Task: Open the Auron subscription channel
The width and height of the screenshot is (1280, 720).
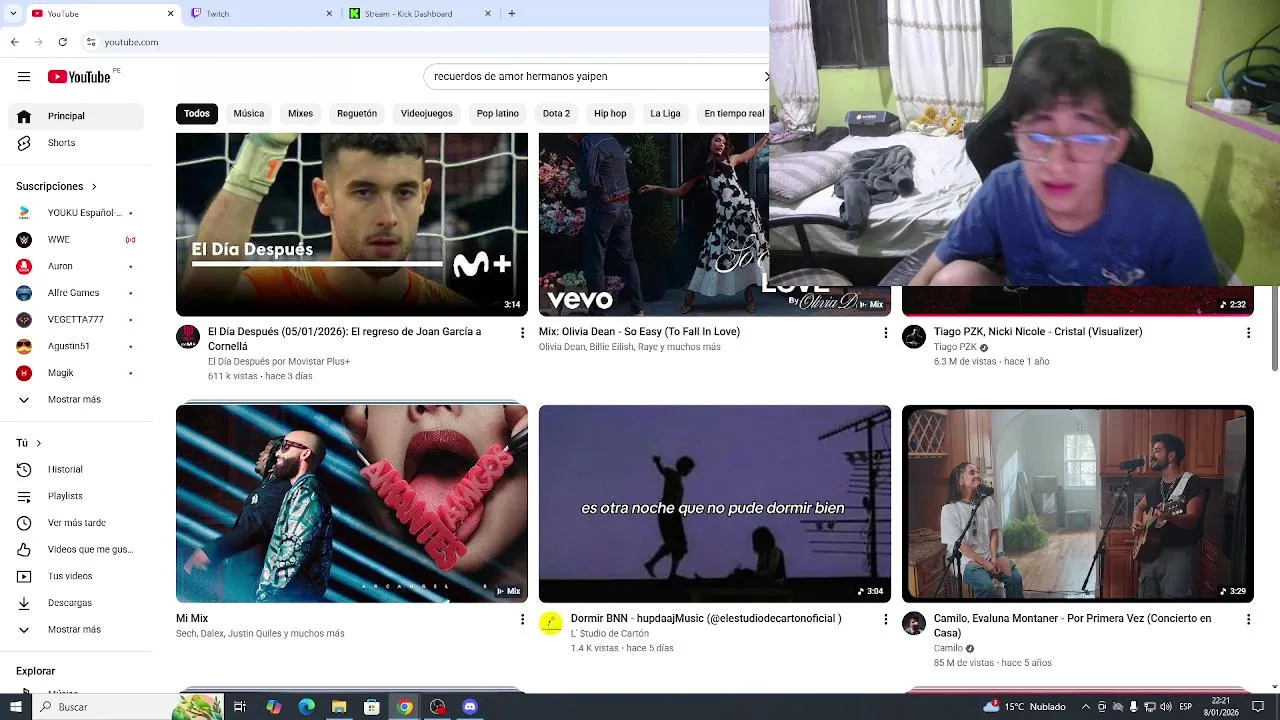Action: (x=76, y=266)
